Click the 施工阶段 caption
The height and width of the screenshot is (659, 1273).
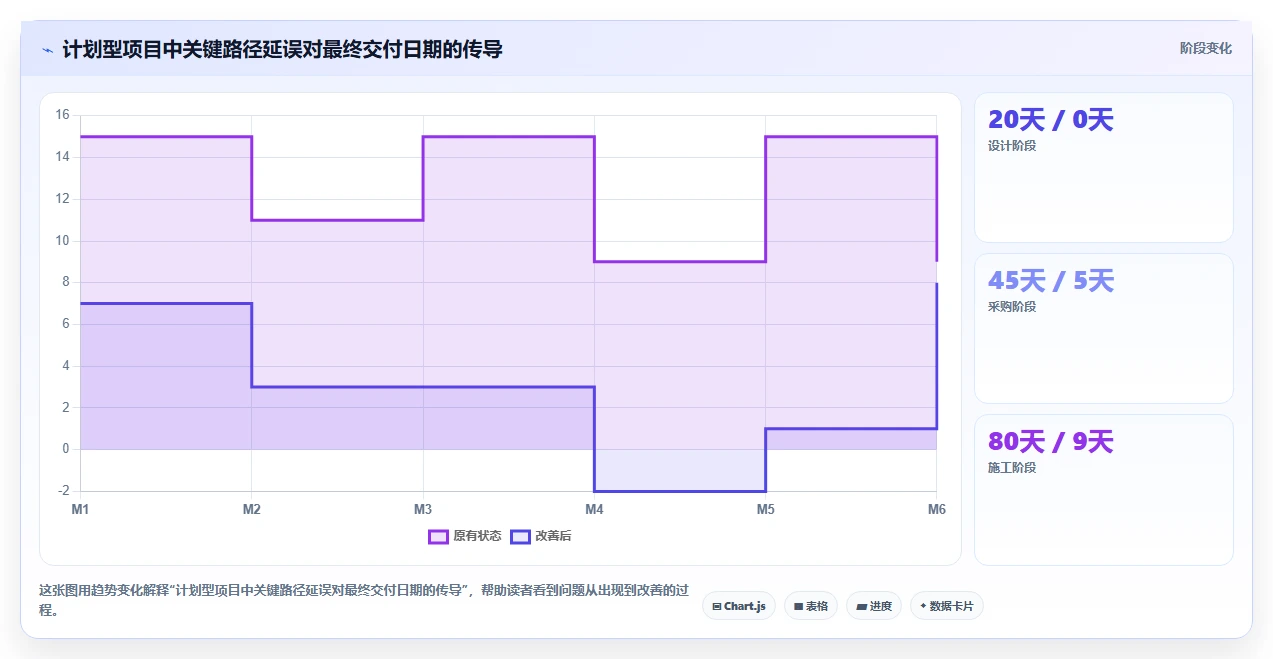point(1012,468)
